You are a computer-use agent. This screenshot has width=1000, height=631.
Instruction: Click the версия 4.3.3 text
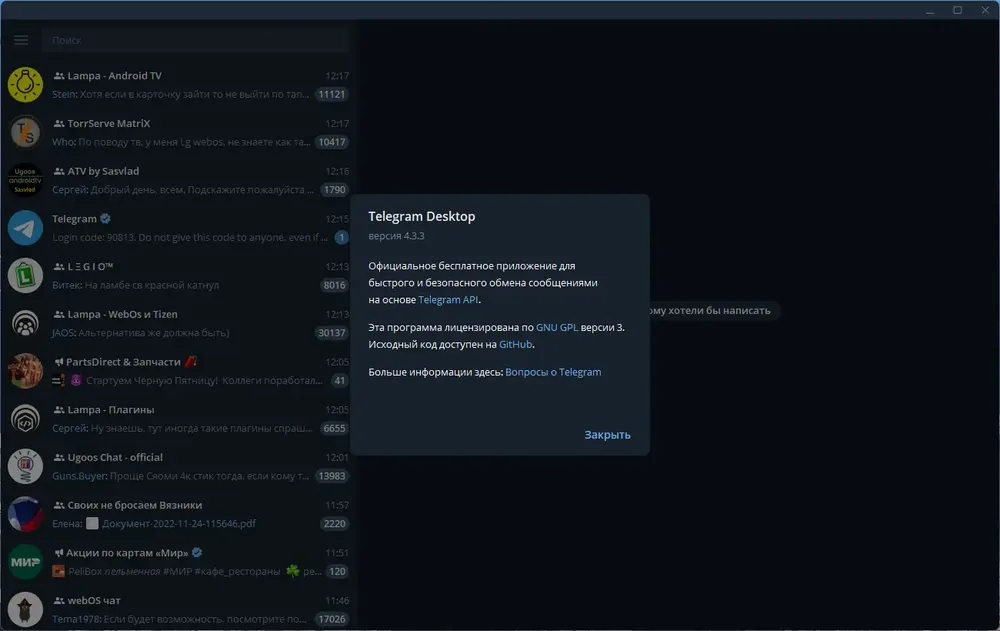tap(396, 235)
